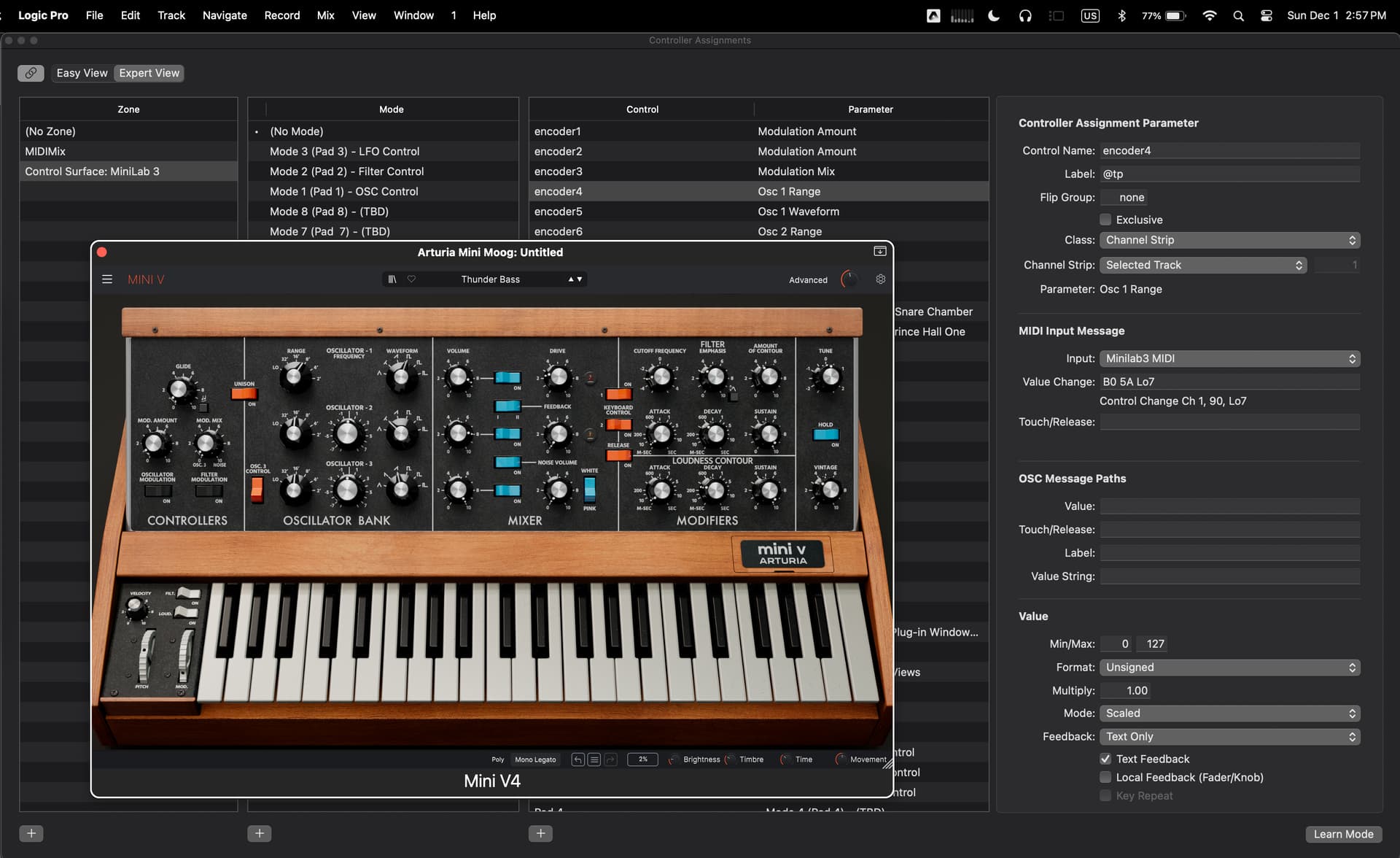Switch to Easy View tab
Viewport: 1400px width, 858px height.
click(x=82, y=73)
